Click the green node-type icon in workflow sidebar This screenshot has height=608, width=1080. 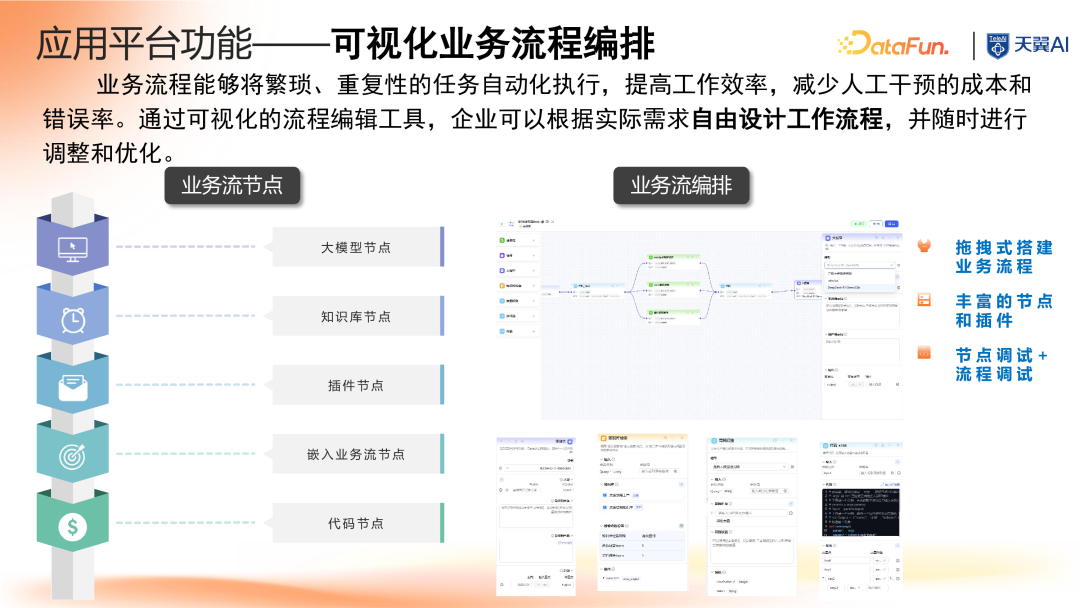click(502, 240)
